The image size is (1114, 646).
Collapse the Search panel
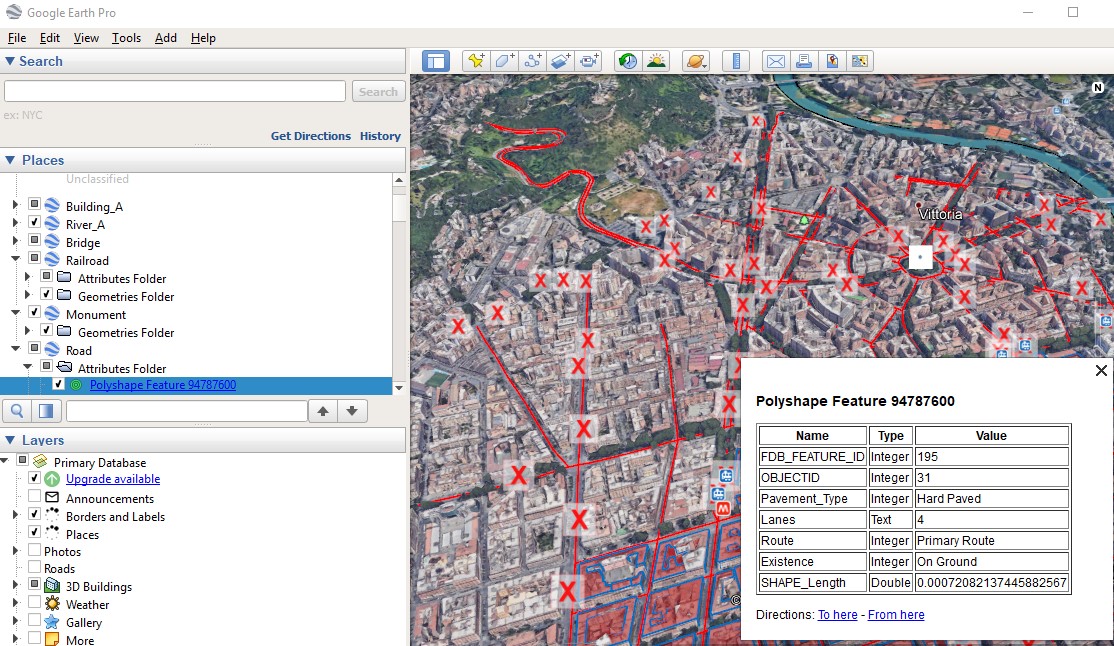pos(10,61)
